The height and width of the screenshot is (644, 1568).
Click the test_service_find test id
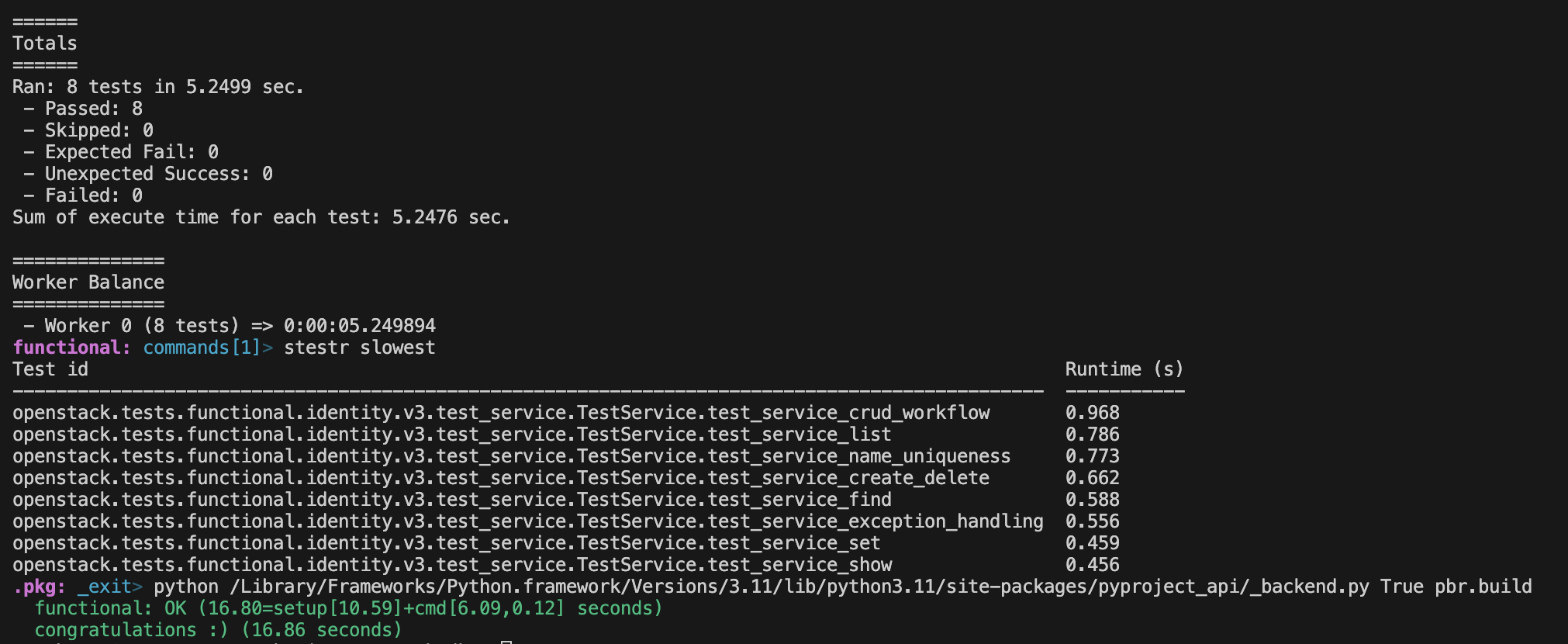coord(452,500)
